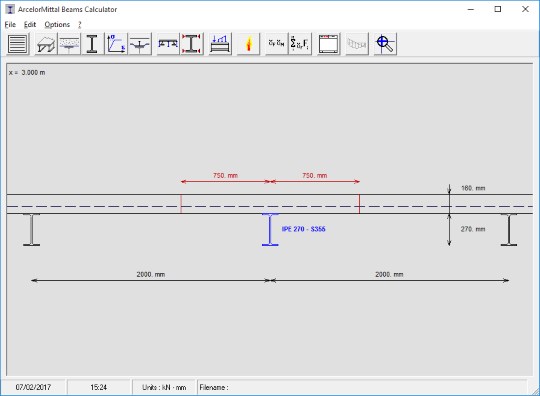Select the steel I-profile icon
540x396 pixels.
(x=92, y=44)
